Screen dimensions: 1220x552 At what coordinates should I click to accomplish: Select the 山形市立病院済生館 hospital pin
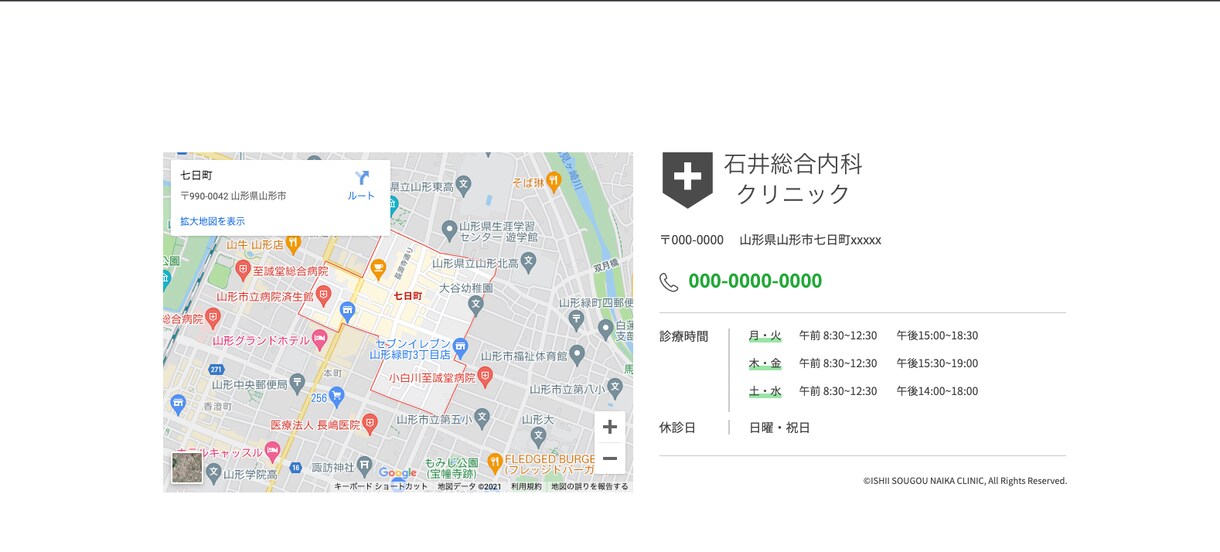[323, 296]
